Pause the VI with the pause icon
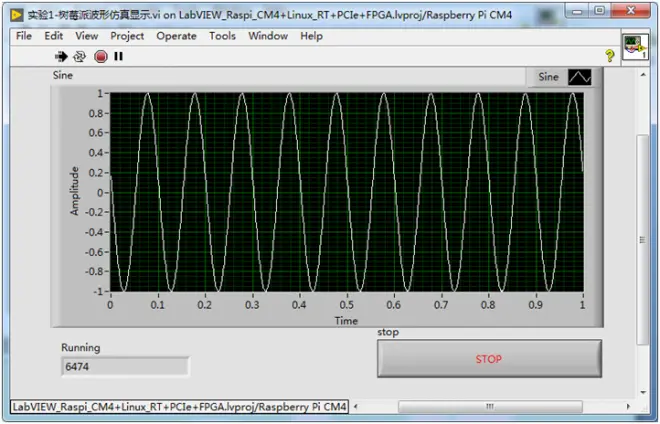The image size is (660, 424). tap(118, 56)
